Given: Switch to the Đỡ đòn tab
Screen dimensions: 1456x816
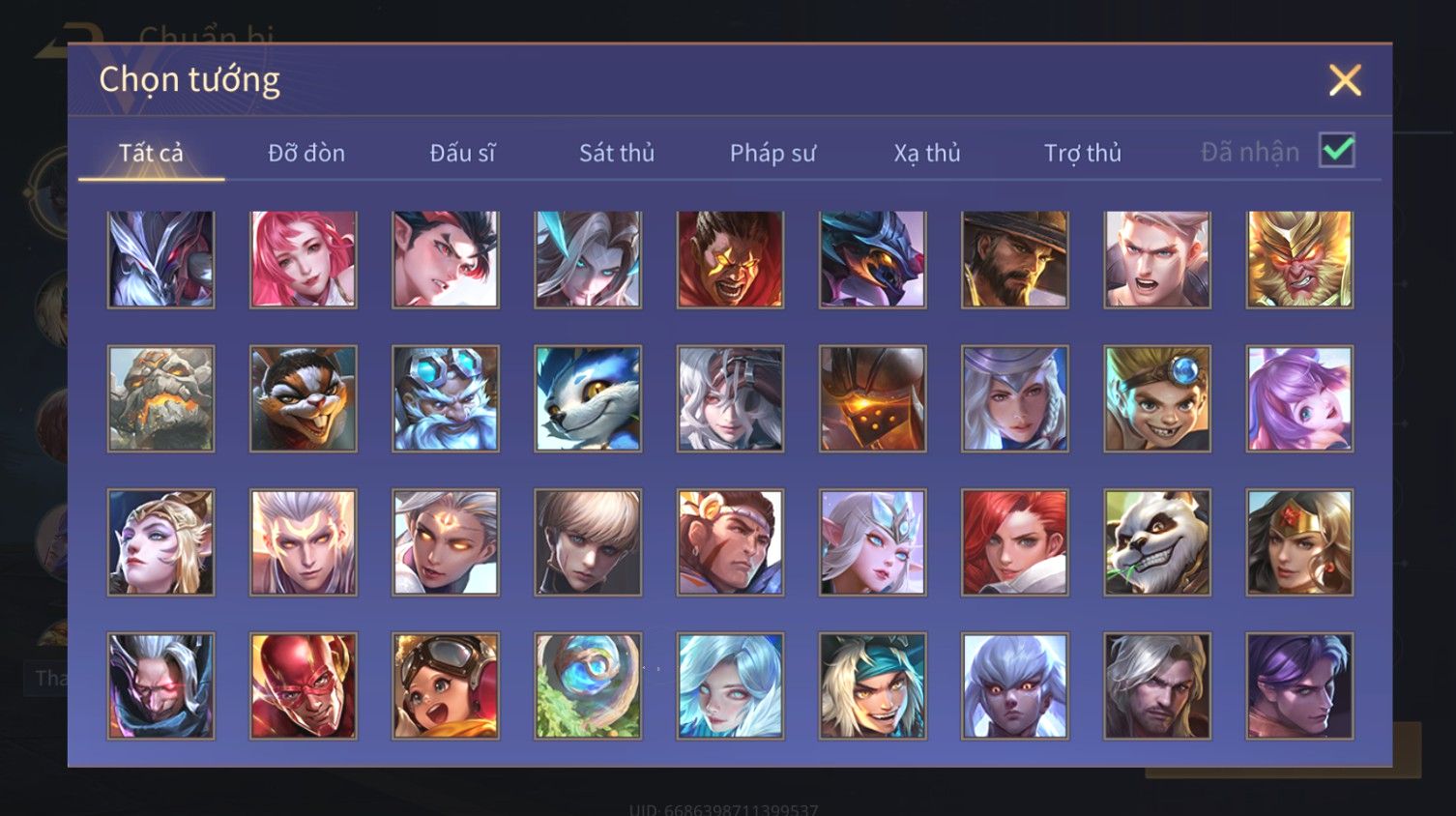Looking at the screenshot, I should click(x=306, y=153).
